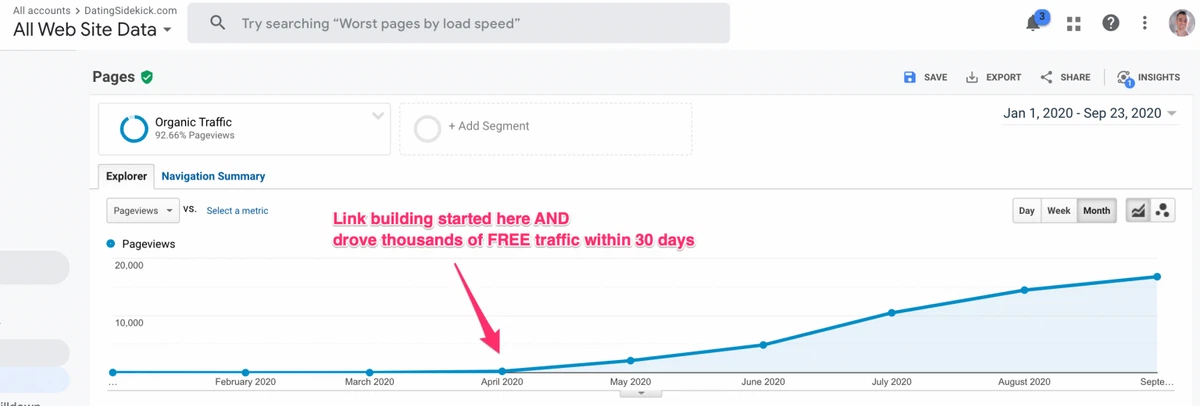Set graph interval to Week
The image size is (1200, 406).
click(1059, 211)
